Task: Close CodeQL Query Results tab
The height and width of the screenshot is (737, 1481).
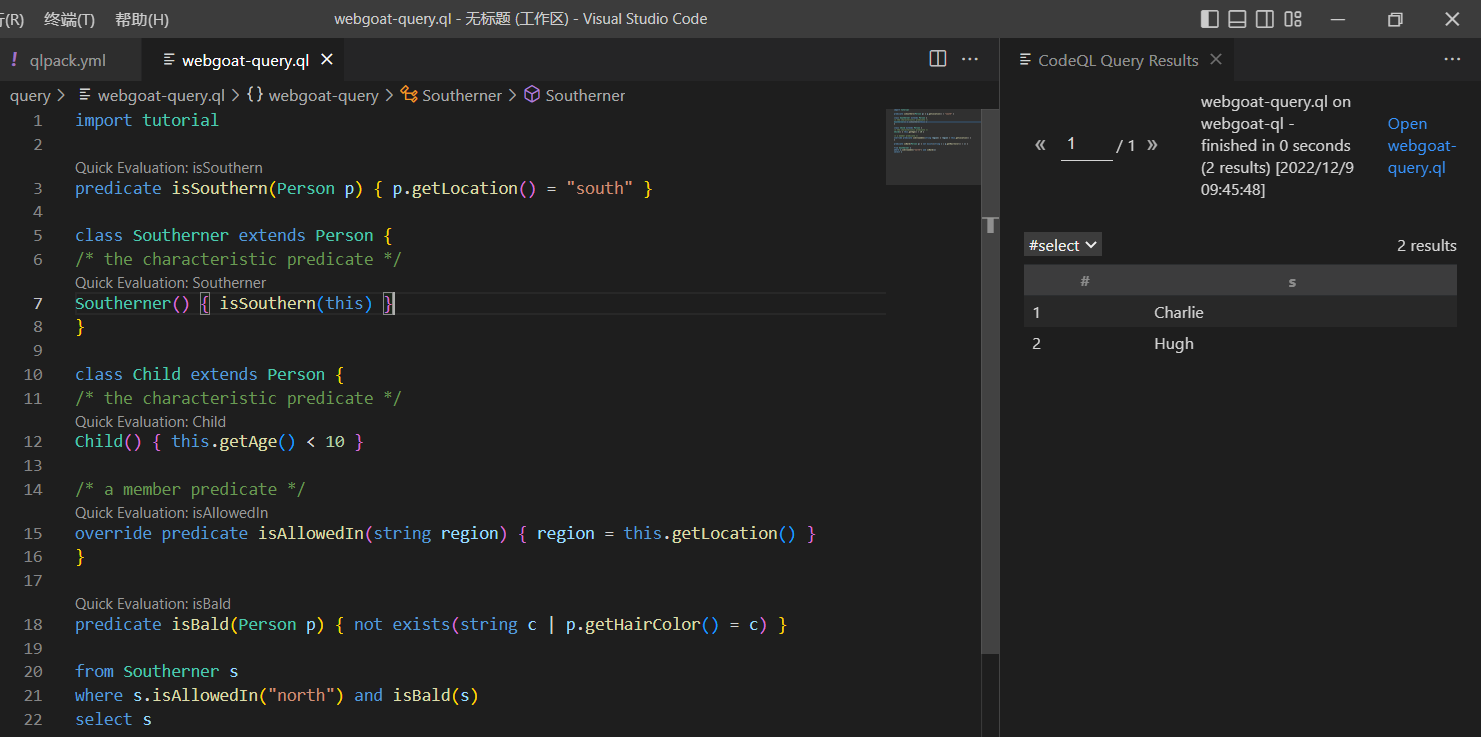Action: click(1216, 59)
